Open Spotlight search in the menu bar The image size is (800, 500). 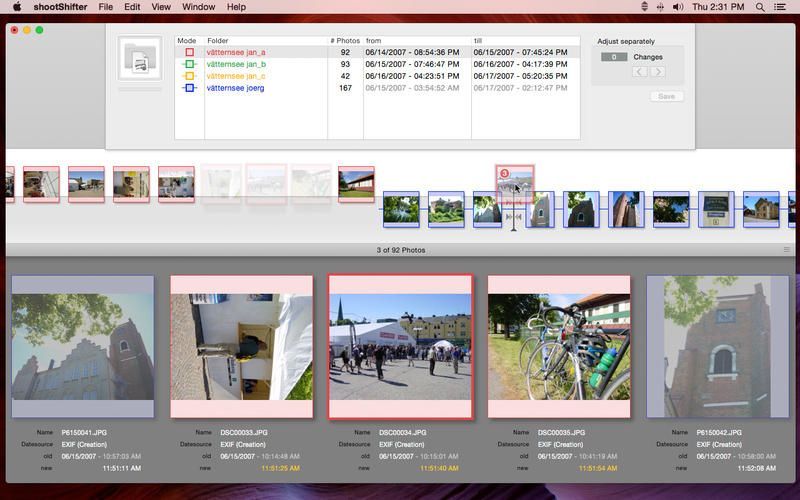[x=760, y=7]
